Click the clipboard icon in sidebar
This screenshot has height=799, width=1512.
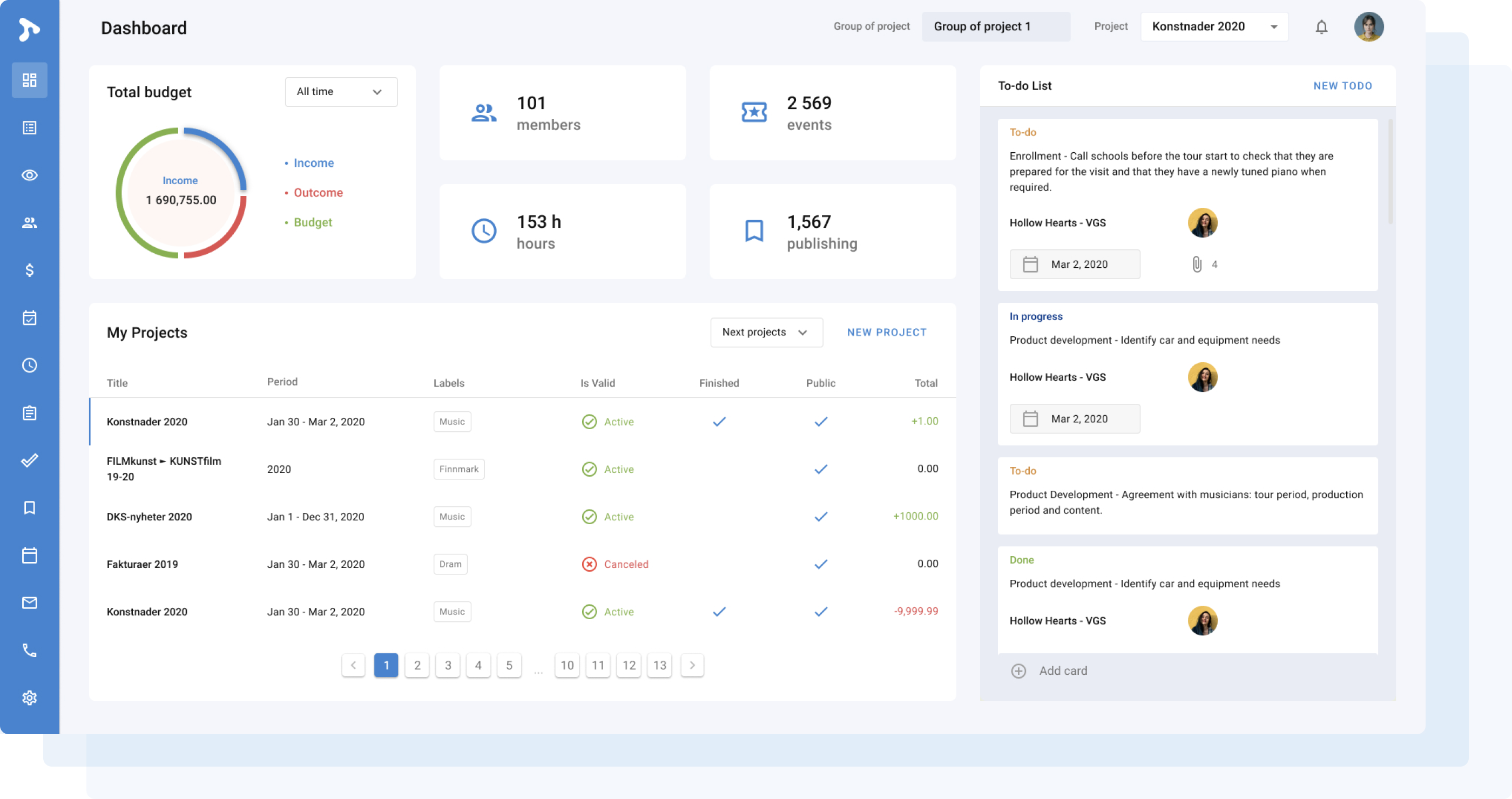pos(29,412)
